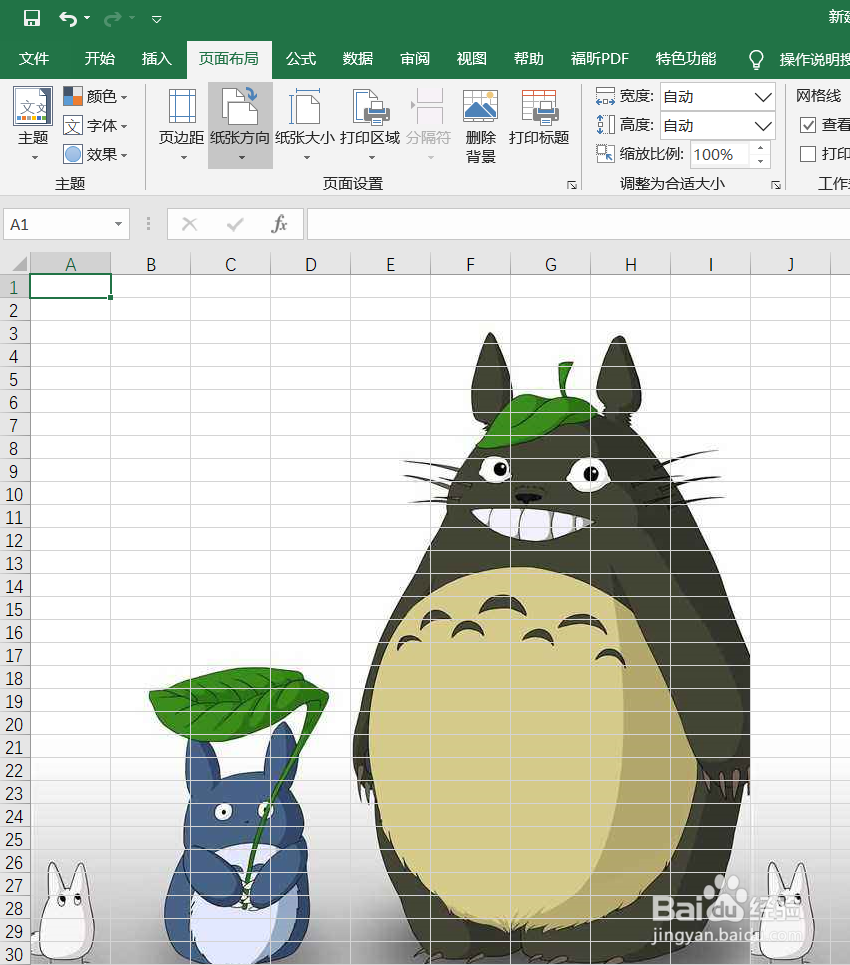
Task: Open the 页面设置 dialog launcher
Action: click(x=572, y=185)
